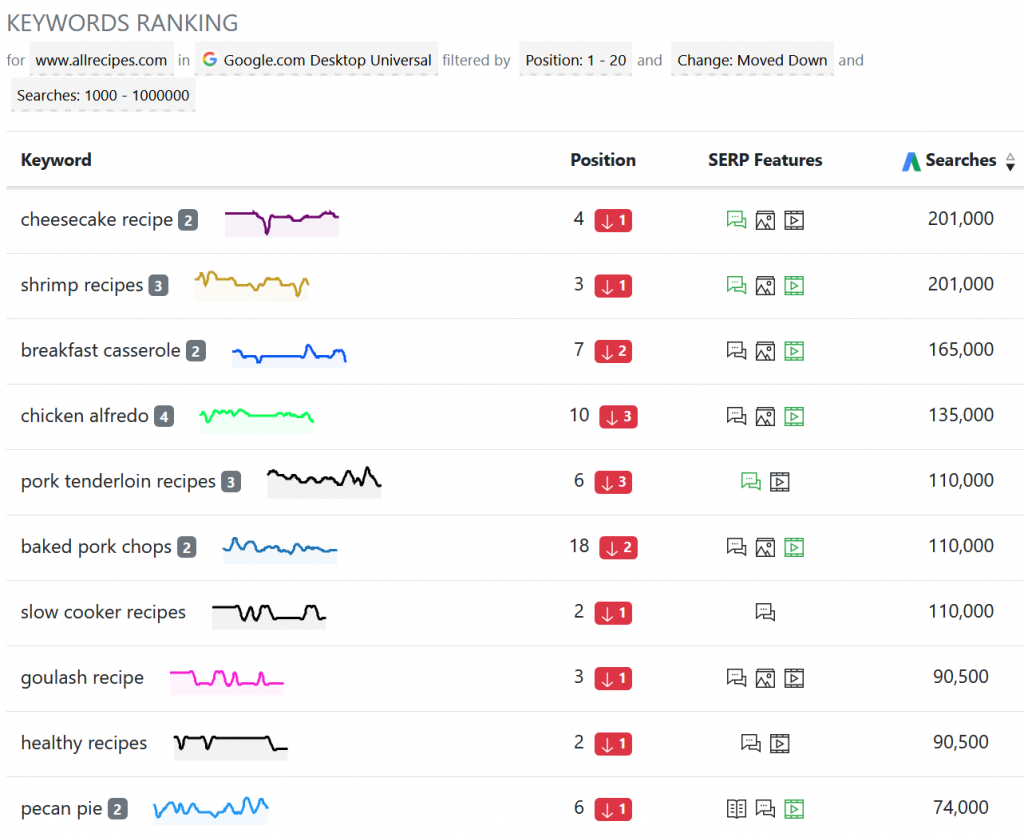Click image pack icon in cheesecake recipe row

click(x=765, y=220)
